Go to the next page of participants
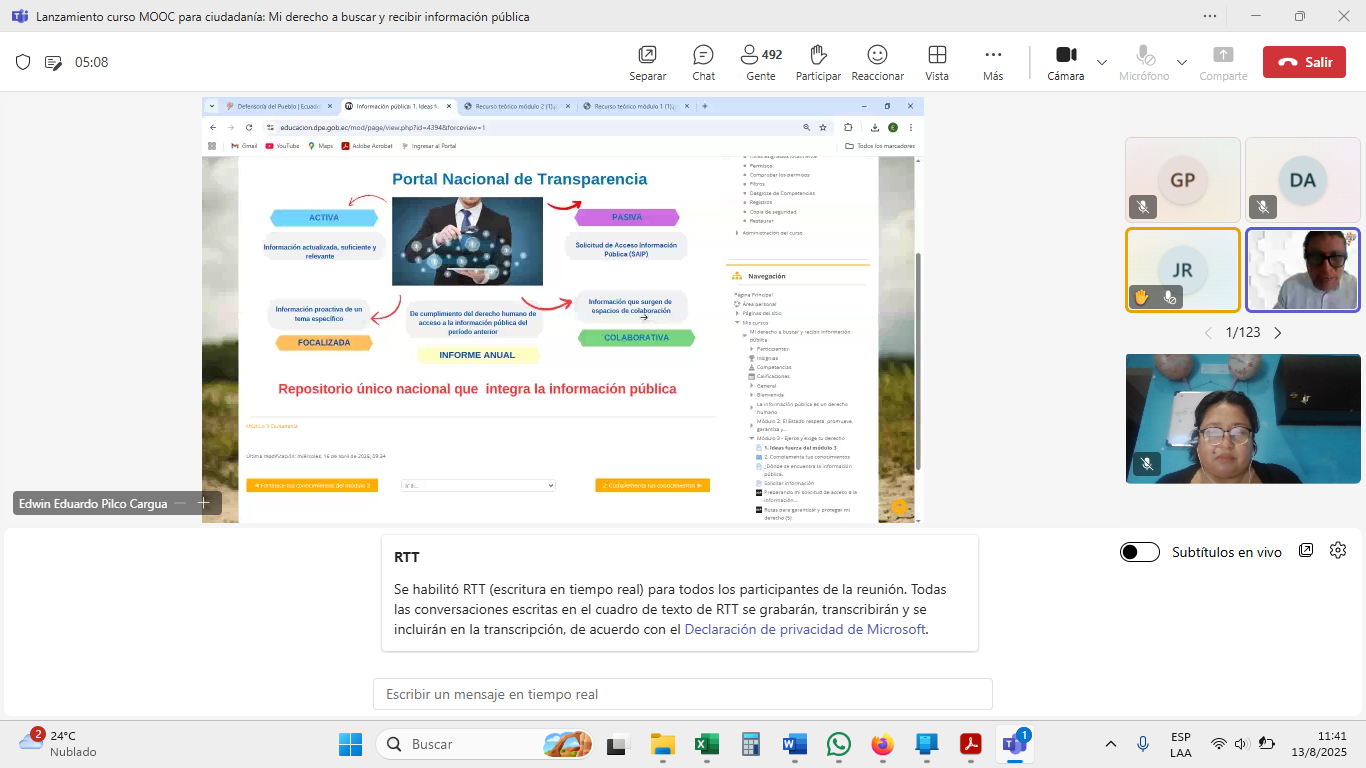 click(x=1277, y=333)
